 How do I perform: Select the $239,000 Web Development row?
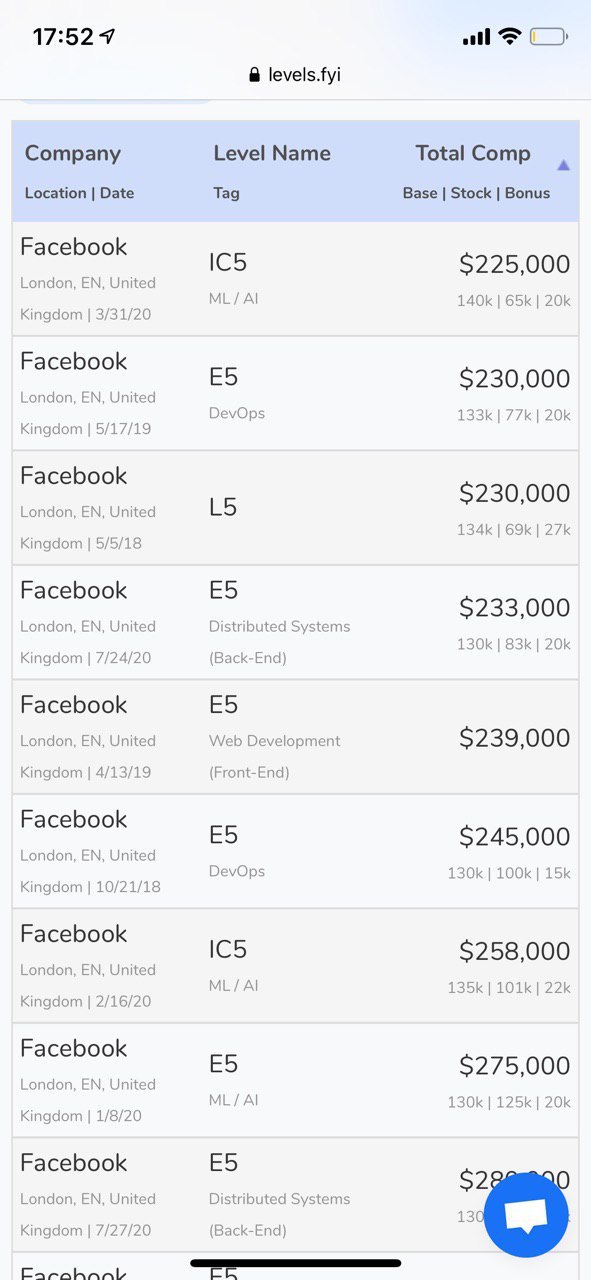295,737
